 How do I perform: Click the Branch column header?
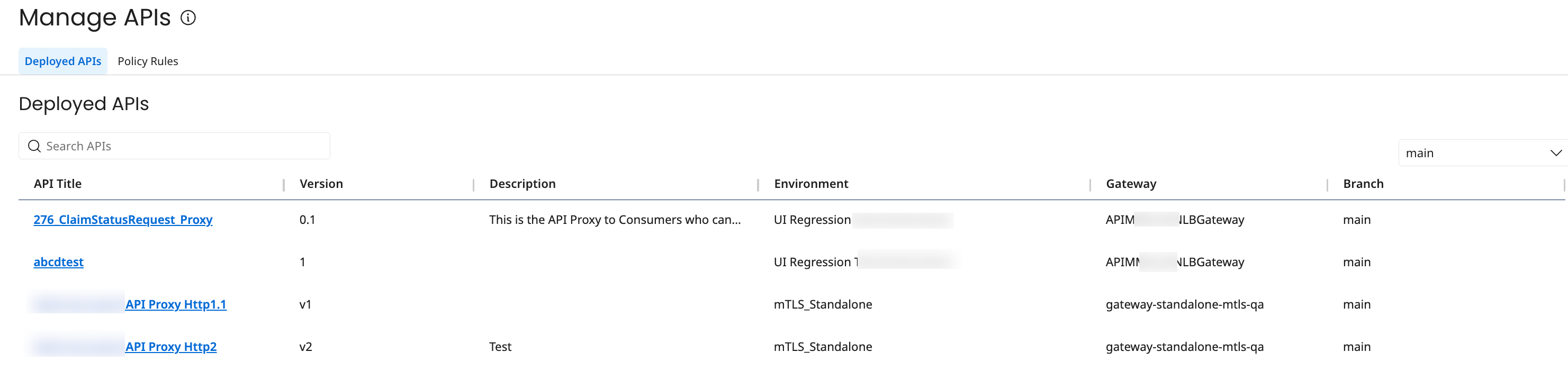tap(1363, 183)
